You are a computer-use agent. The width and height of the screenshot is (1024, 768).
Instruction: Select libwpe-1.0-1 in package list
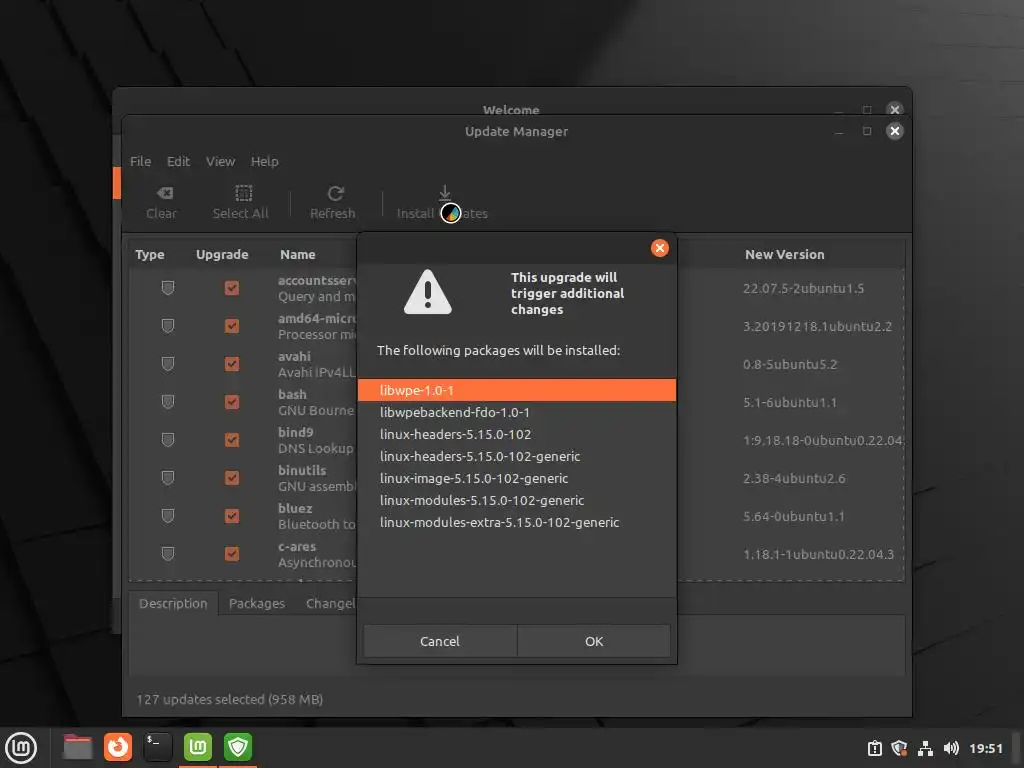(517, 391)
